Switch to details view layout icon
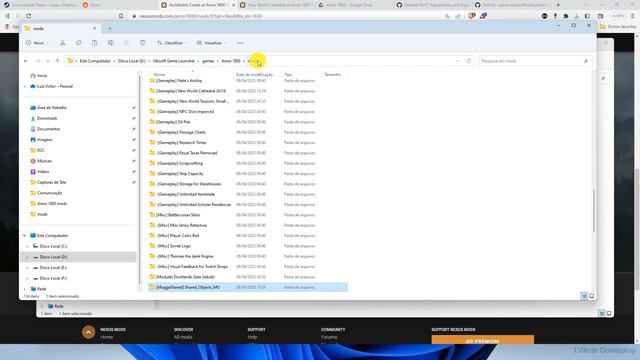640x360 pixels. coord(584,296)
